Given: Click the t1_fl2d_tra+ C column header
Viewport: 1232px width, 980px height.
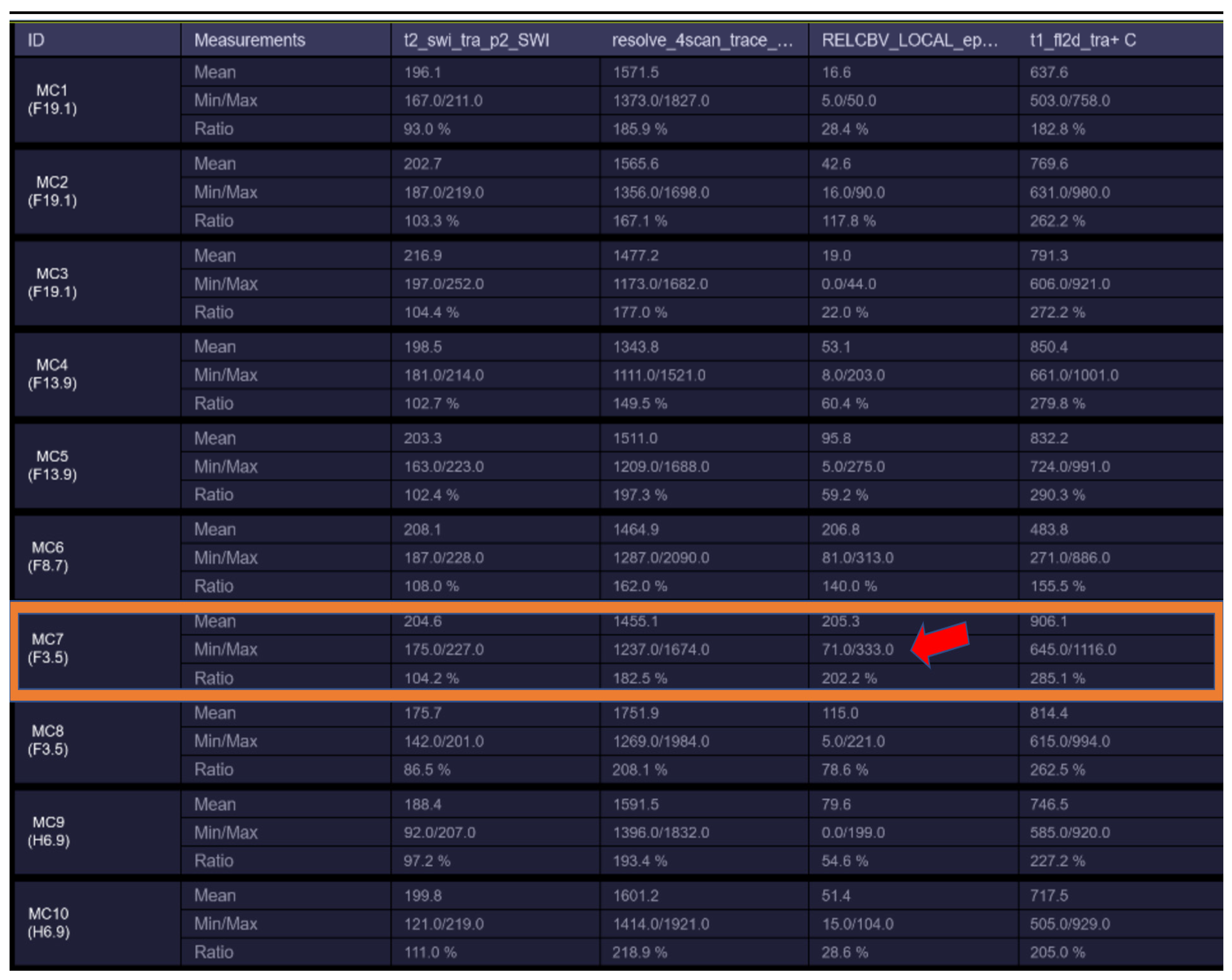Looking at the screenshot, I should click(x=1082, y=40).
